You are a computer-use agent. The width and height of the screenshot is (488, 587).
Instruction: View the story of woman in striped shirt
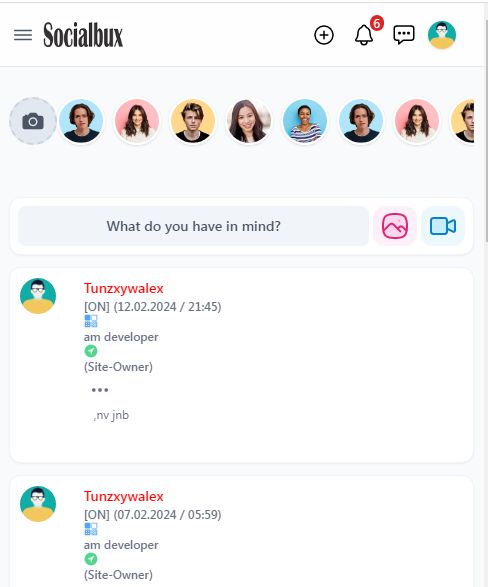[305, 121]
